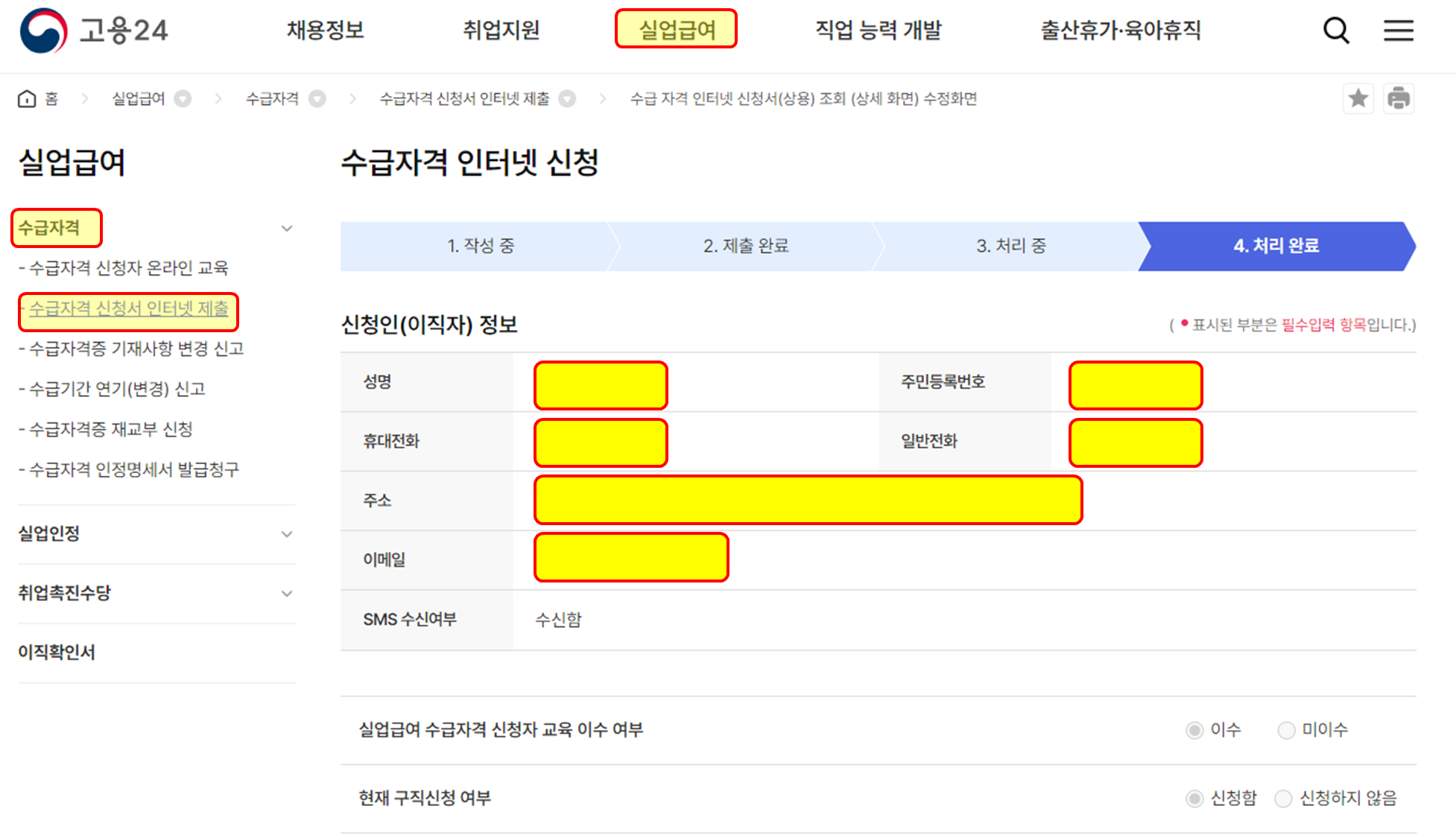Open the hamburger menu

[1399, 31]
